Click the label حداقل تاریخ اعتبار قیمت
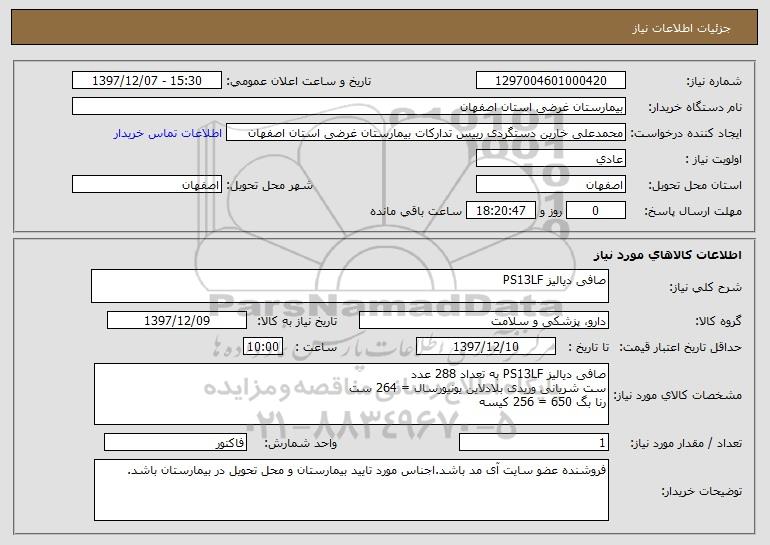The width and height of the screenshot is (770, 545). click(x=681, y=348)
